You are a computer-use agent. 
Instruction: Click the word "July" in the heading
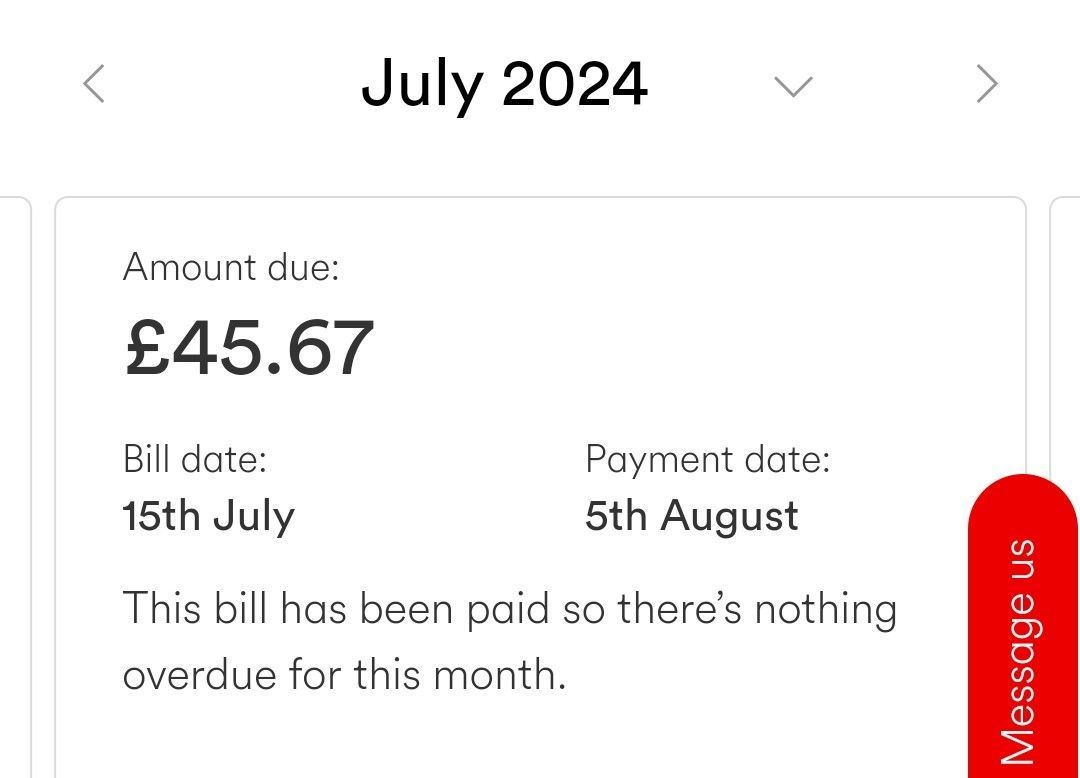click(421, 85)
